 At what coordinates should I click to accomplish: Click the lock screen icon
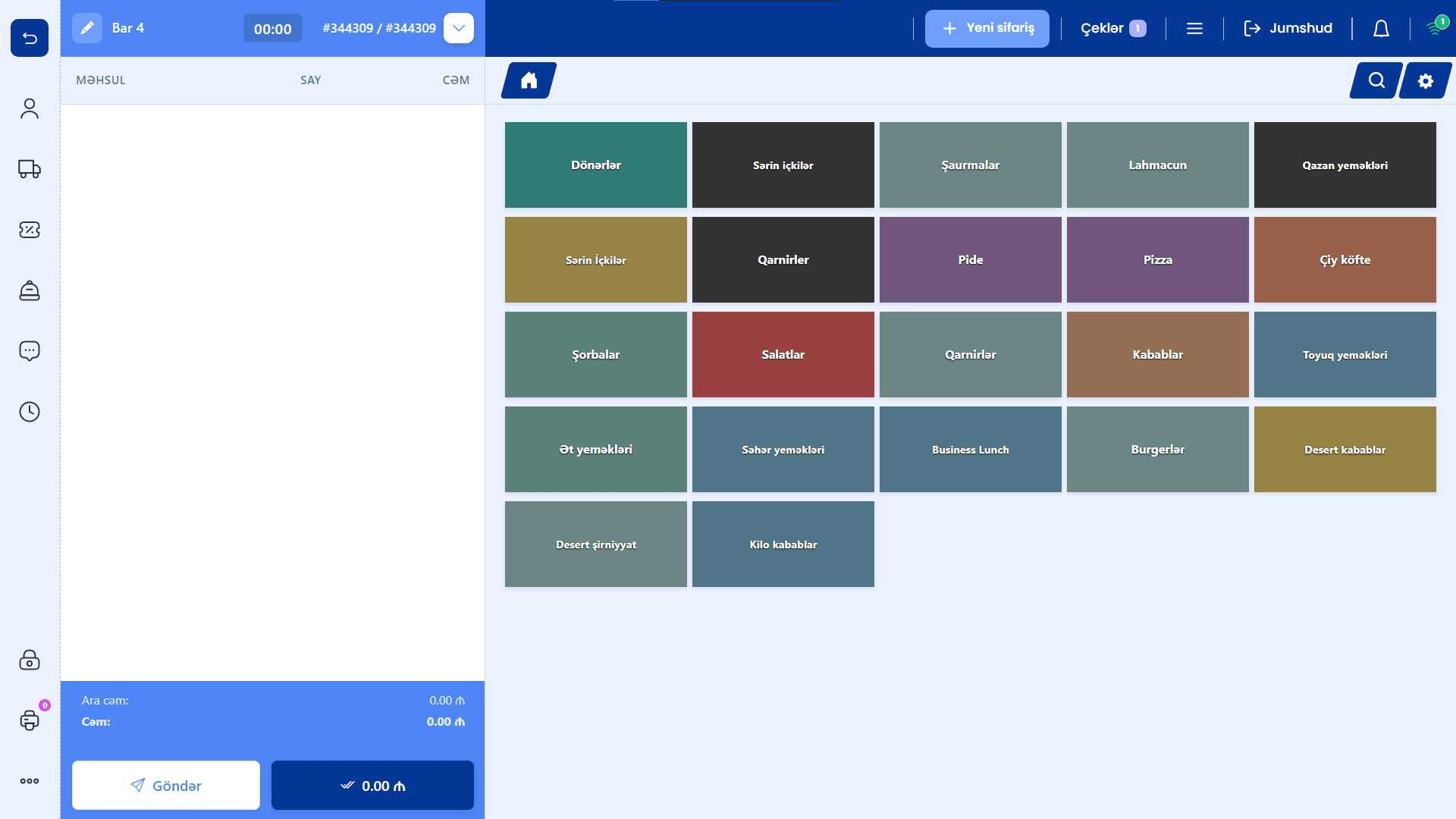(x=30, y=660)
